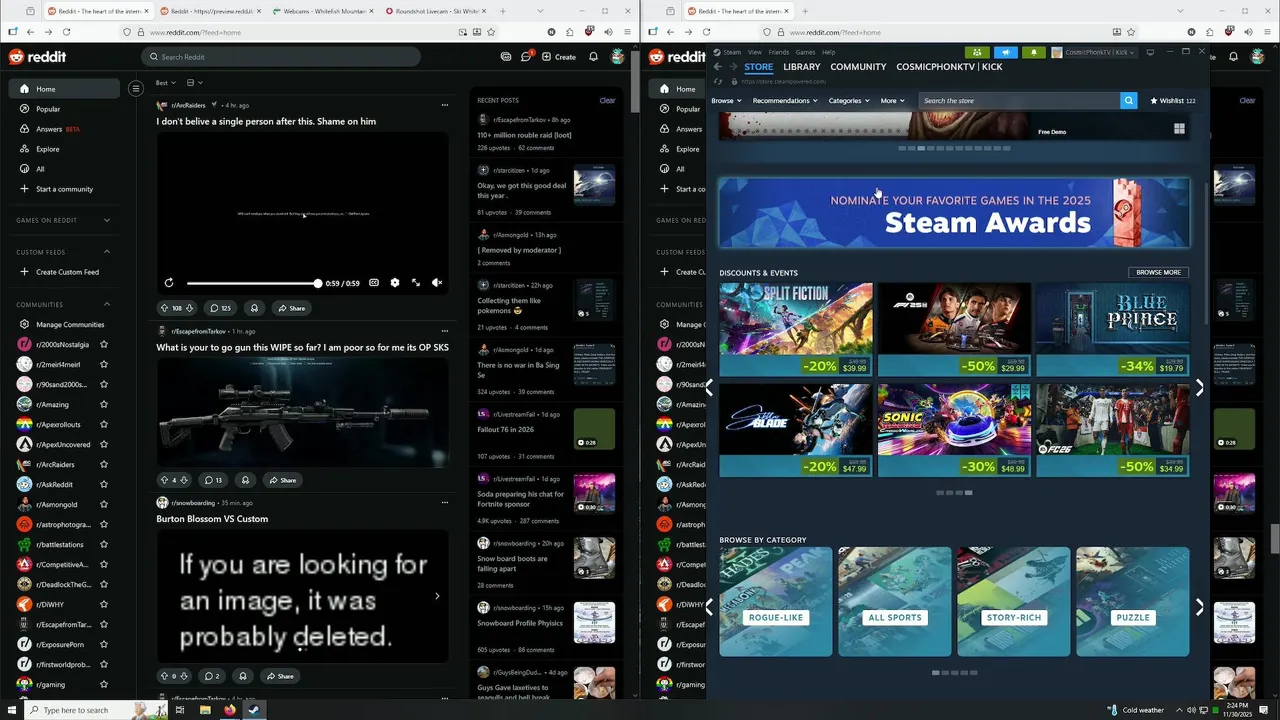Toggle favorite star for r/DIWHY

[x=104, y=605]
